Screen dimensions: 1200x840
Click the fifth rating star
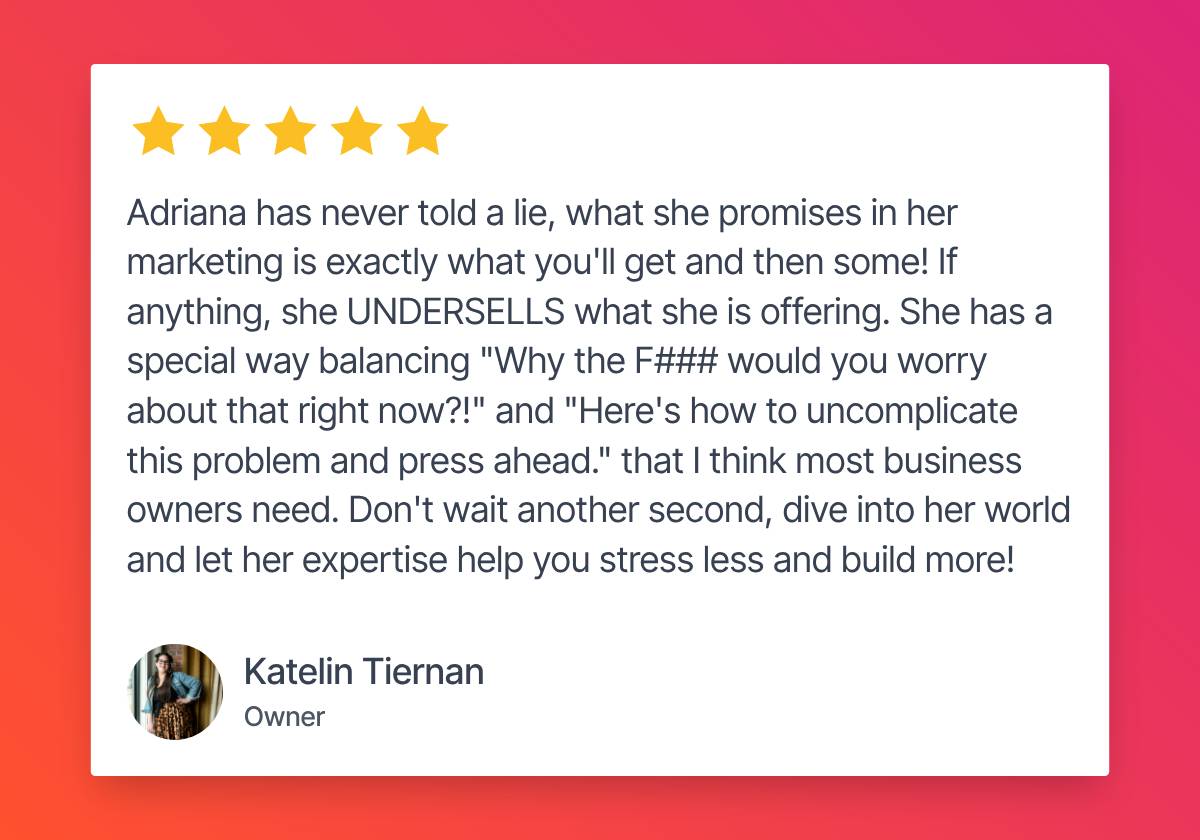(422, 131)
